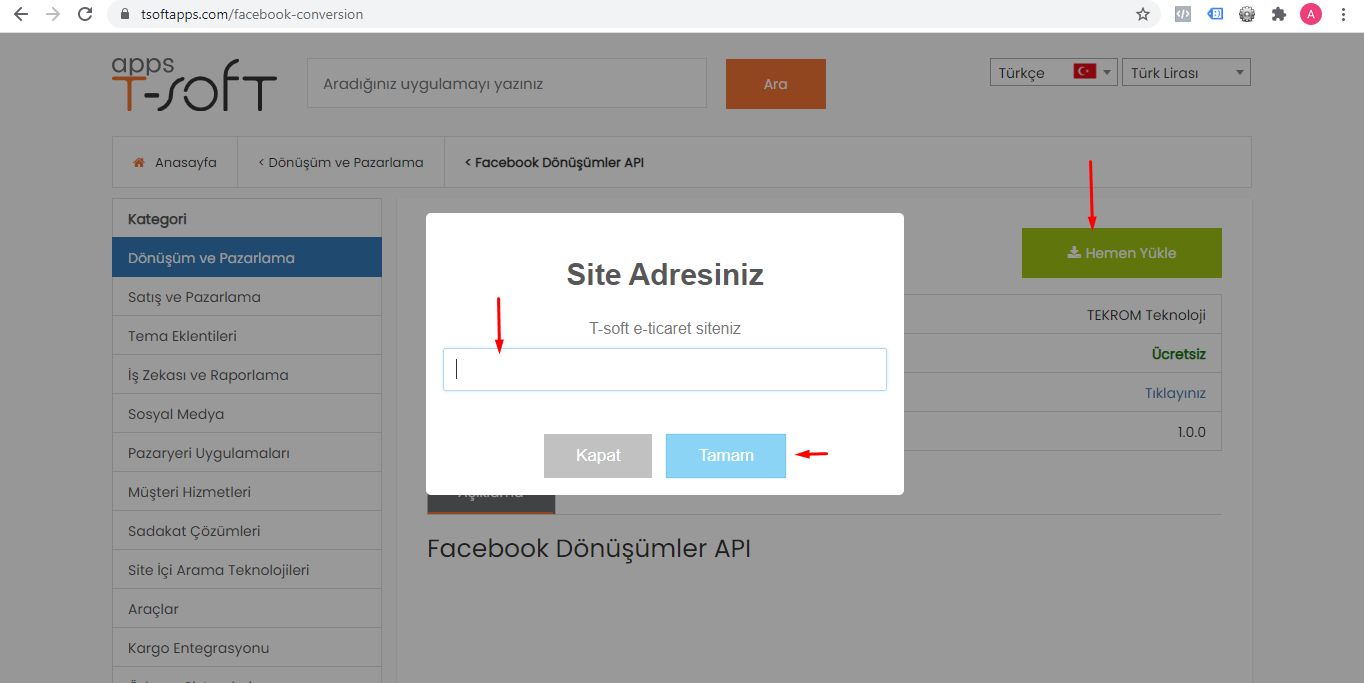Open Site İçi Arama Teknolojileri category
1364x683 pixels.
click(247, 570)
